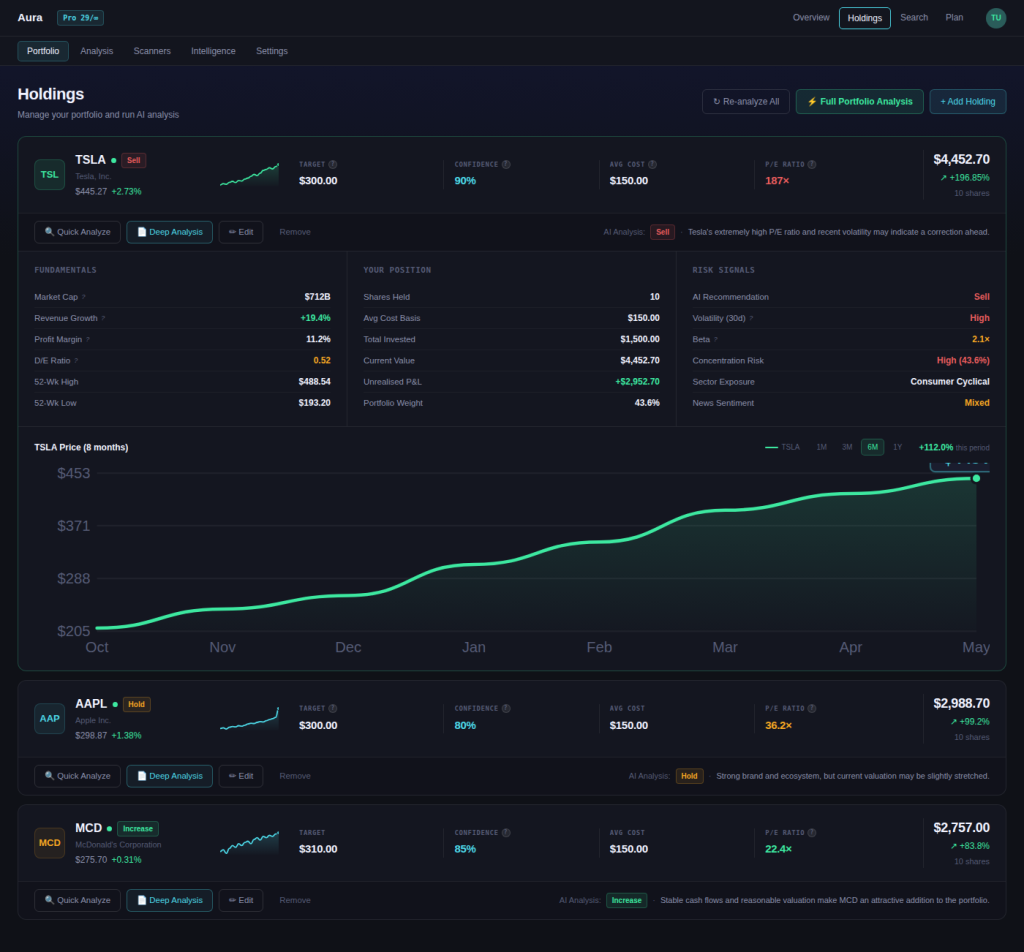Switch chart range to 1Y
Image resolution: width=1024 pixels, height=952 pixels.
(898, 447)
